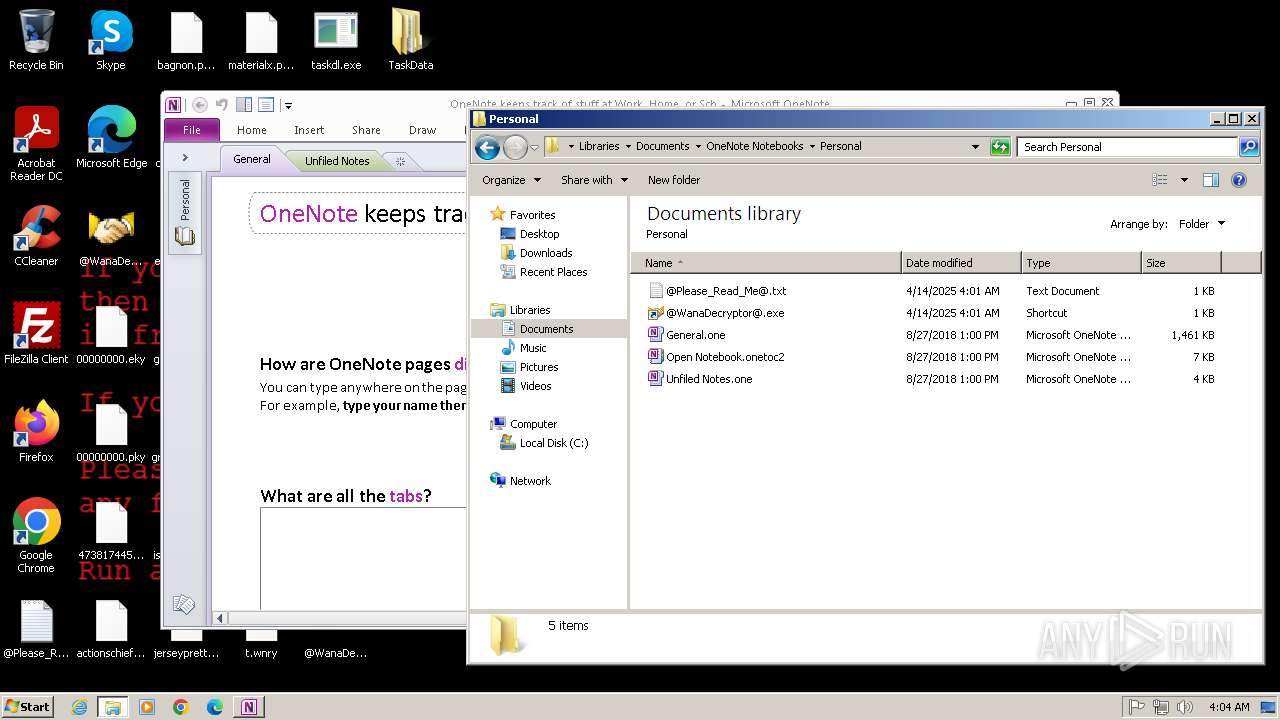Click the Documents breadcrumb in the address bar
The height and width of the screenshot is (720, 1280).
point(662,146)
